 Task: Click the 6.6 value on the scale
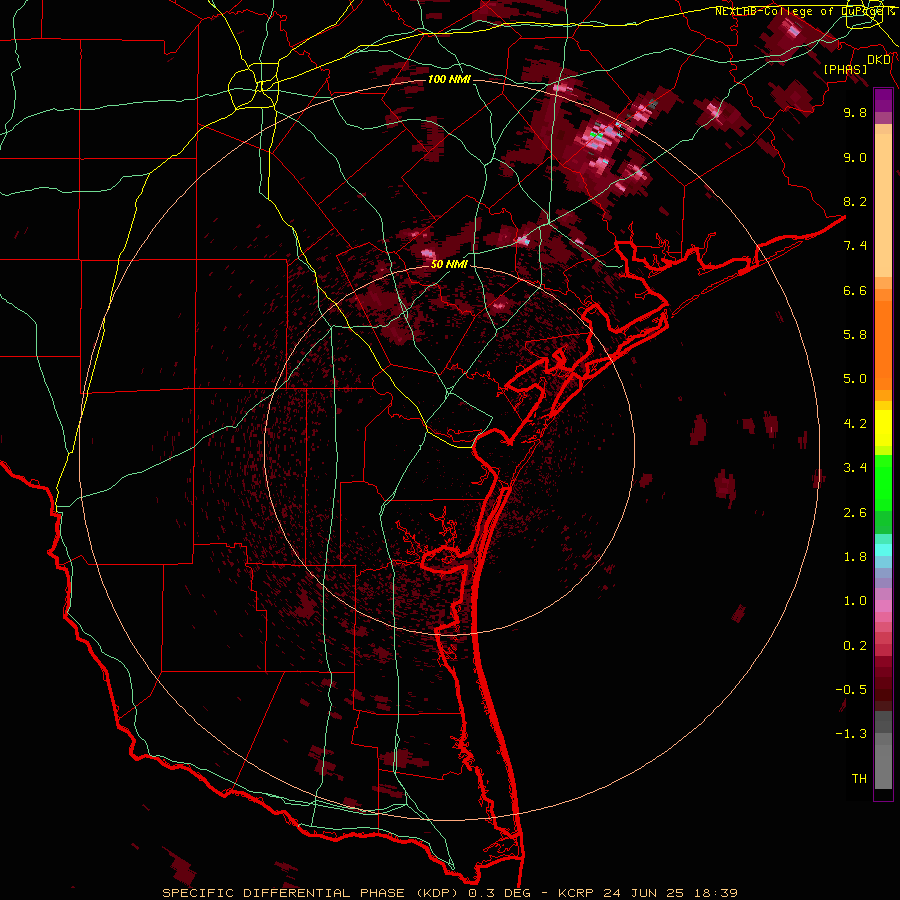[855, 290]
